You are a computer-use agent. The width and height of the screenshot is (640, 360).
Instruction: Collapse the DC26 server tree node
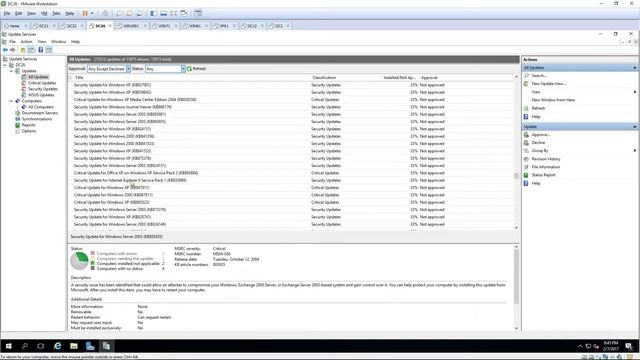5,65
